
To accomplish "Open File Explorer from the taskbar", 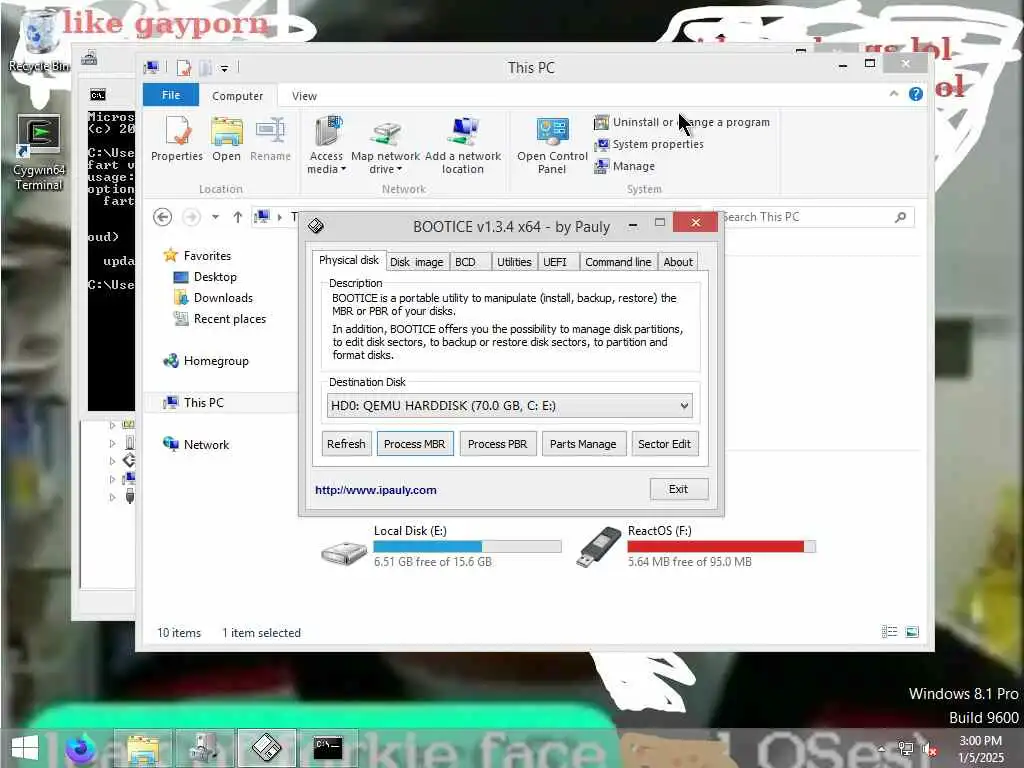I will 143,748.
